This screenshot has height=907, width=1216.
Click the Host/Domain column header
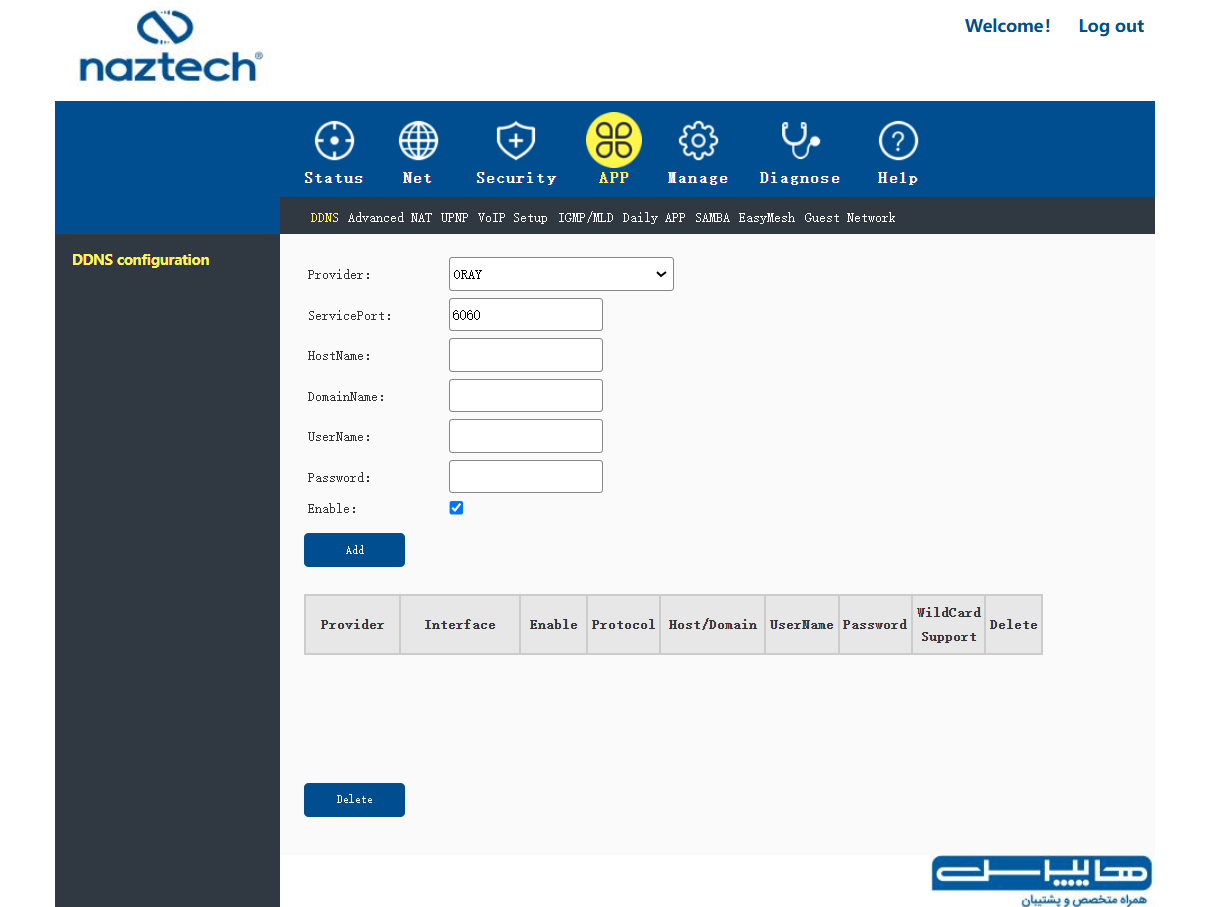tap(713, 625)
